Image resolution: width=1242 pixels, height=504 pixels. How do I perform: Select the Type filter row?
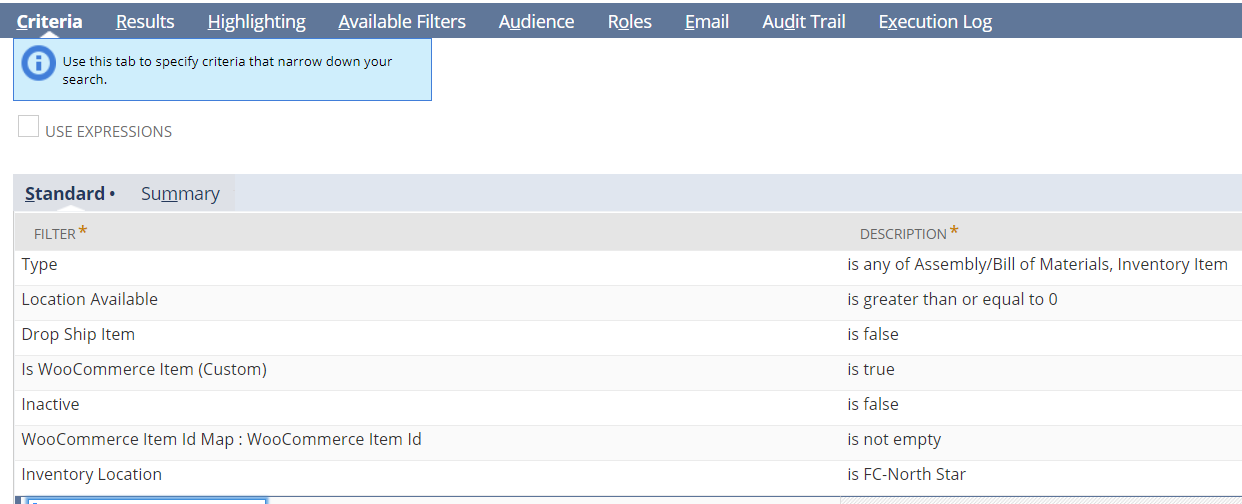(x=40, y=265)
